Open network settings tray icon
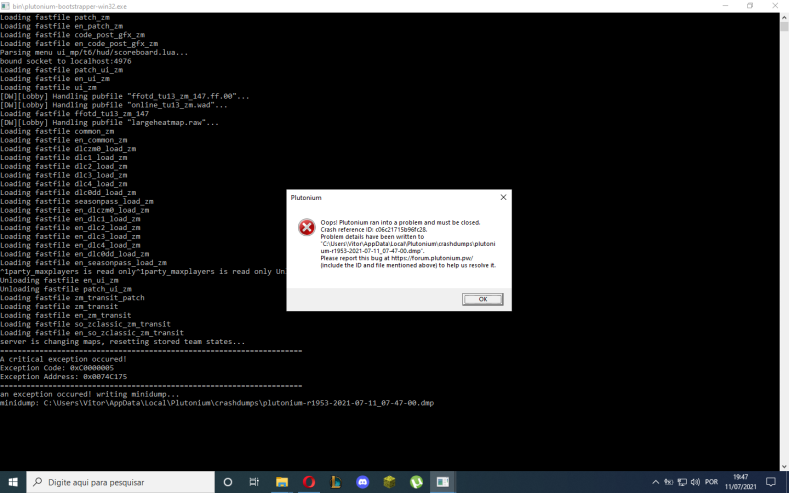 682,482
